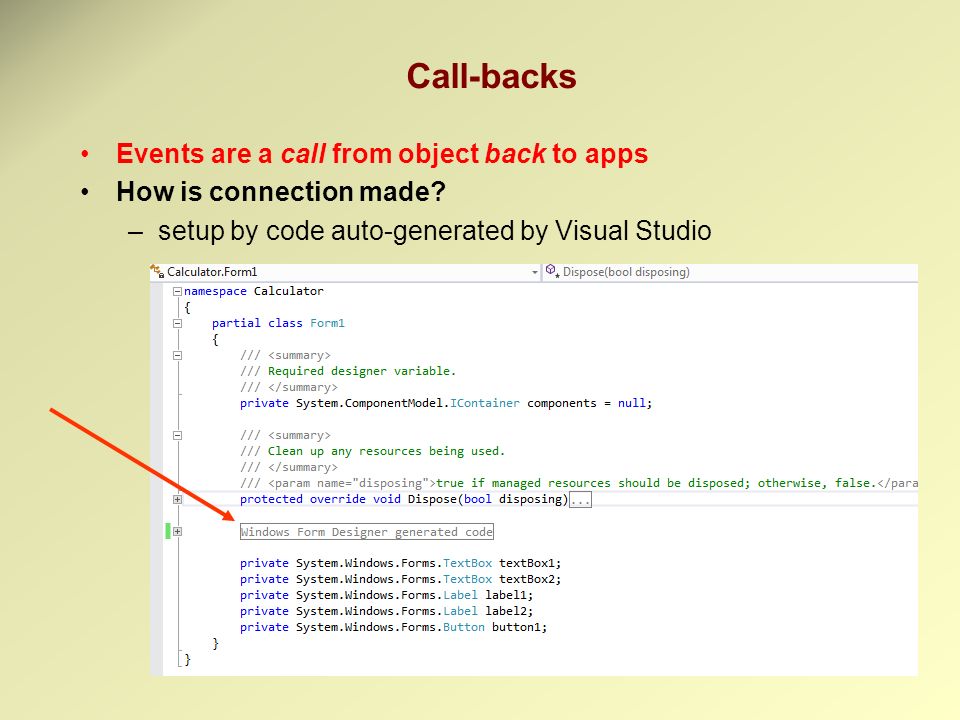960x720 pixels.
Task: Click the button1 field declaration
Action: (394, 627)
